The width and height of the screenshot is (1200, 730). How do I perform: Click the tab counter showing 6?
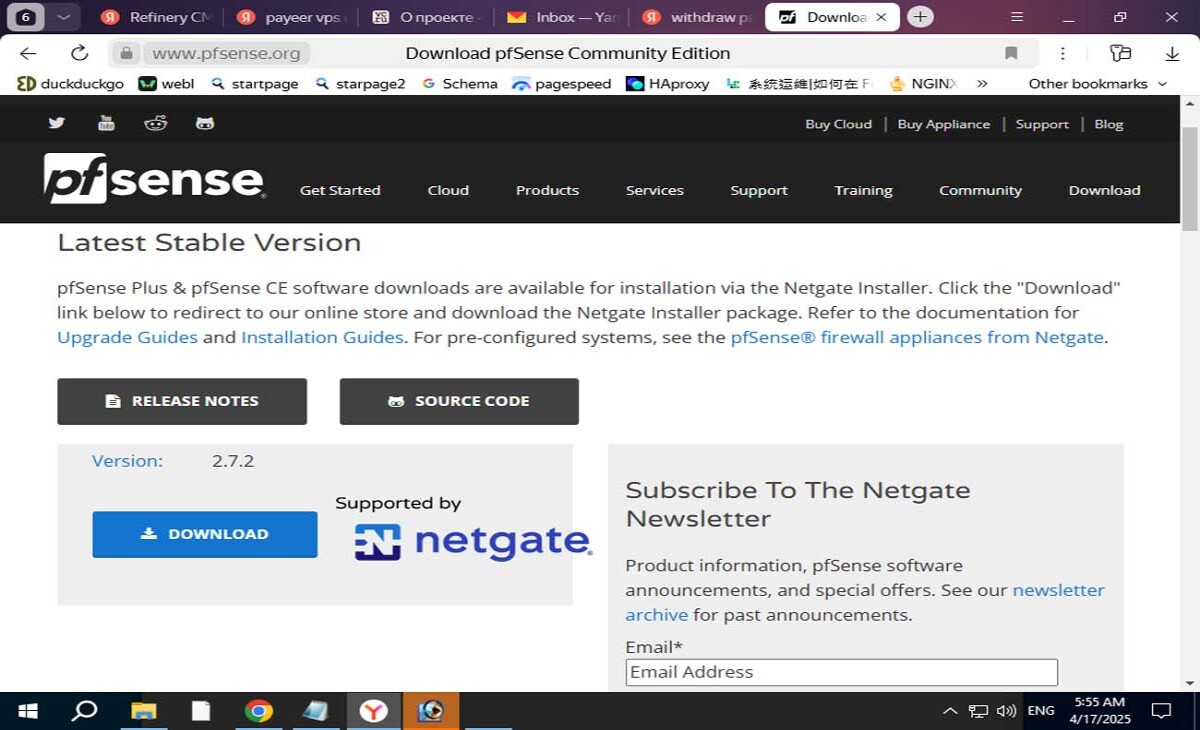click(26, 17)
